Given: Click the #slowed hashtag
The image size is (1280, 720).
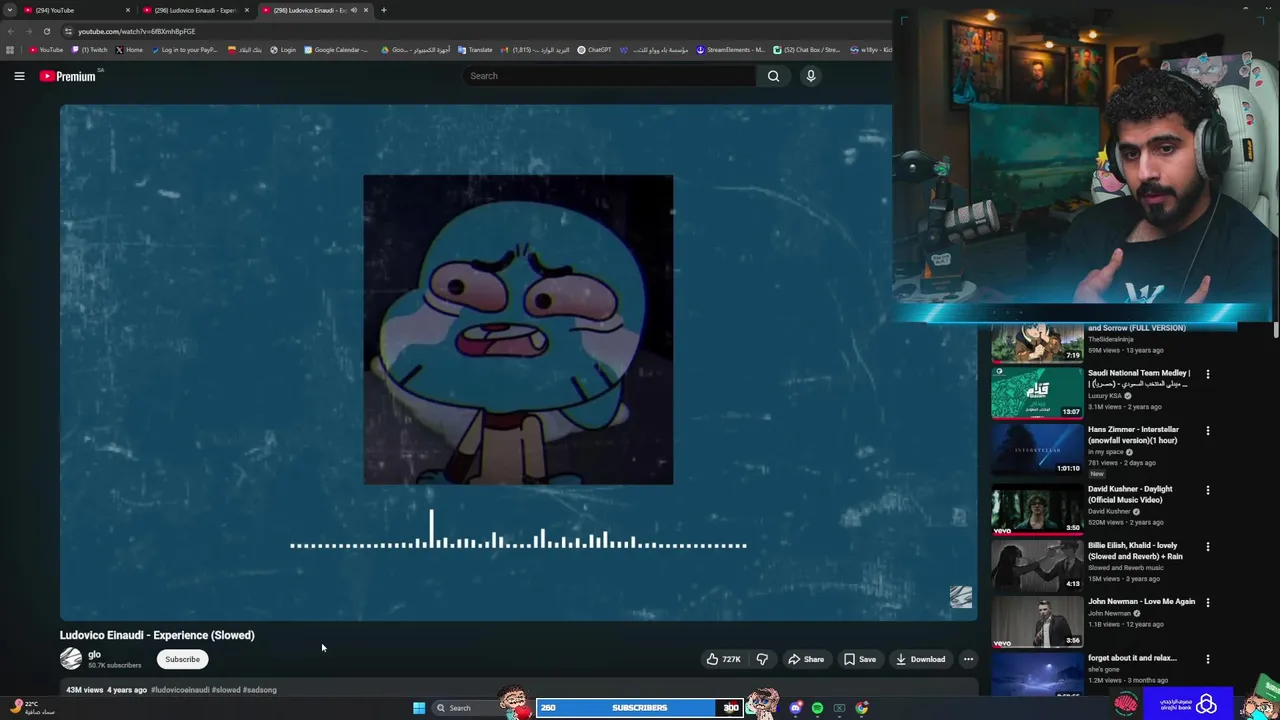Looking at the screenshot, I should (x=226, y=690).
